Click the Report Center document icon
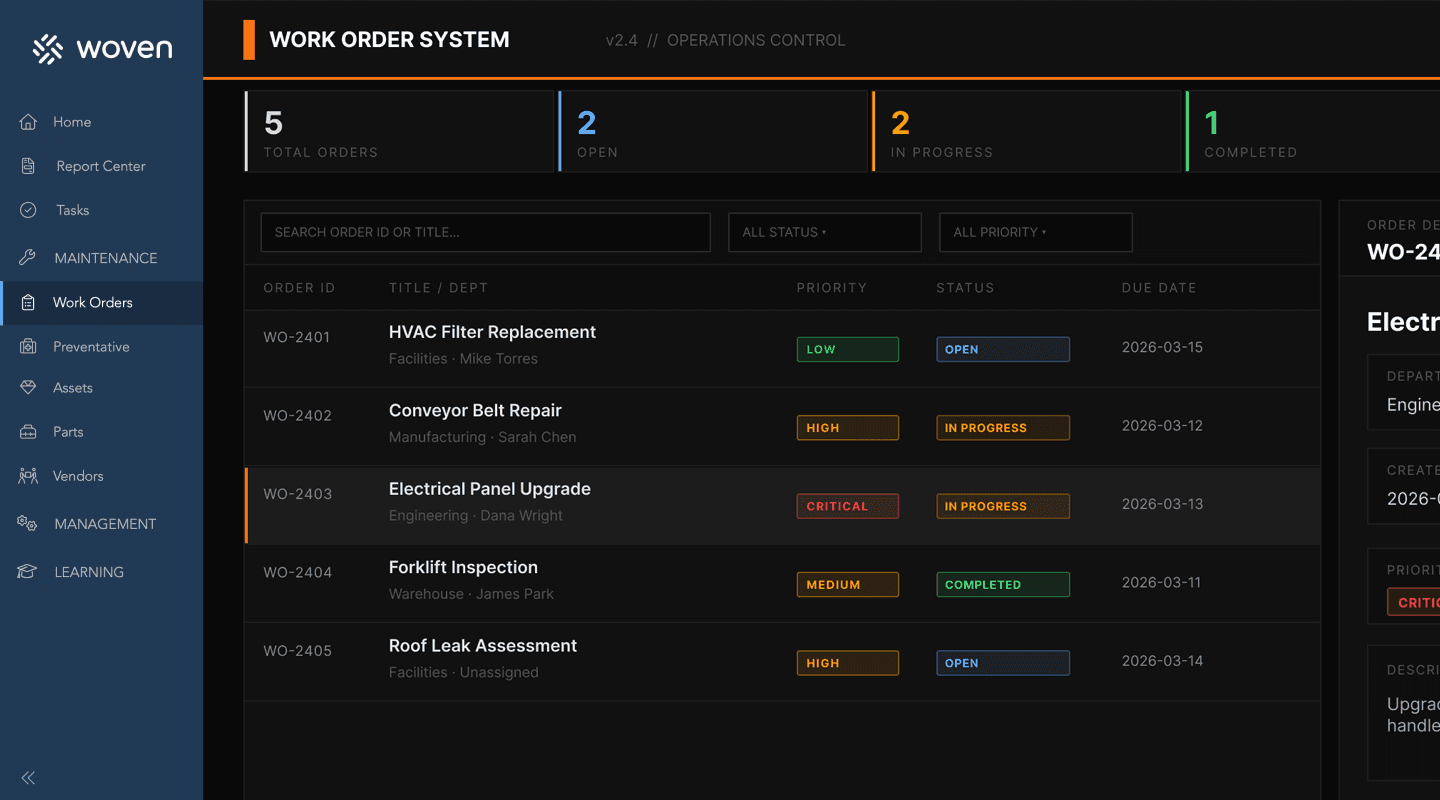The height and width of the screenshot is (800, 1440). [x=28, y=166]
